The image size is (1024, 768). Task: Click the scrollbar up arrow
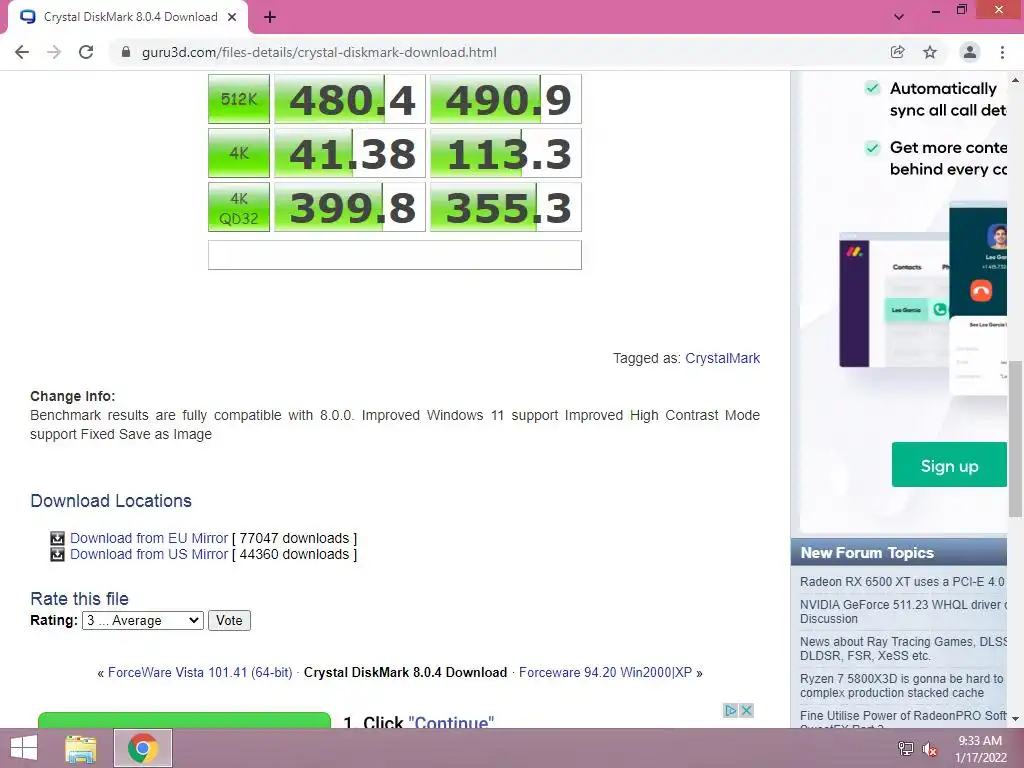tap(1016, 80)
